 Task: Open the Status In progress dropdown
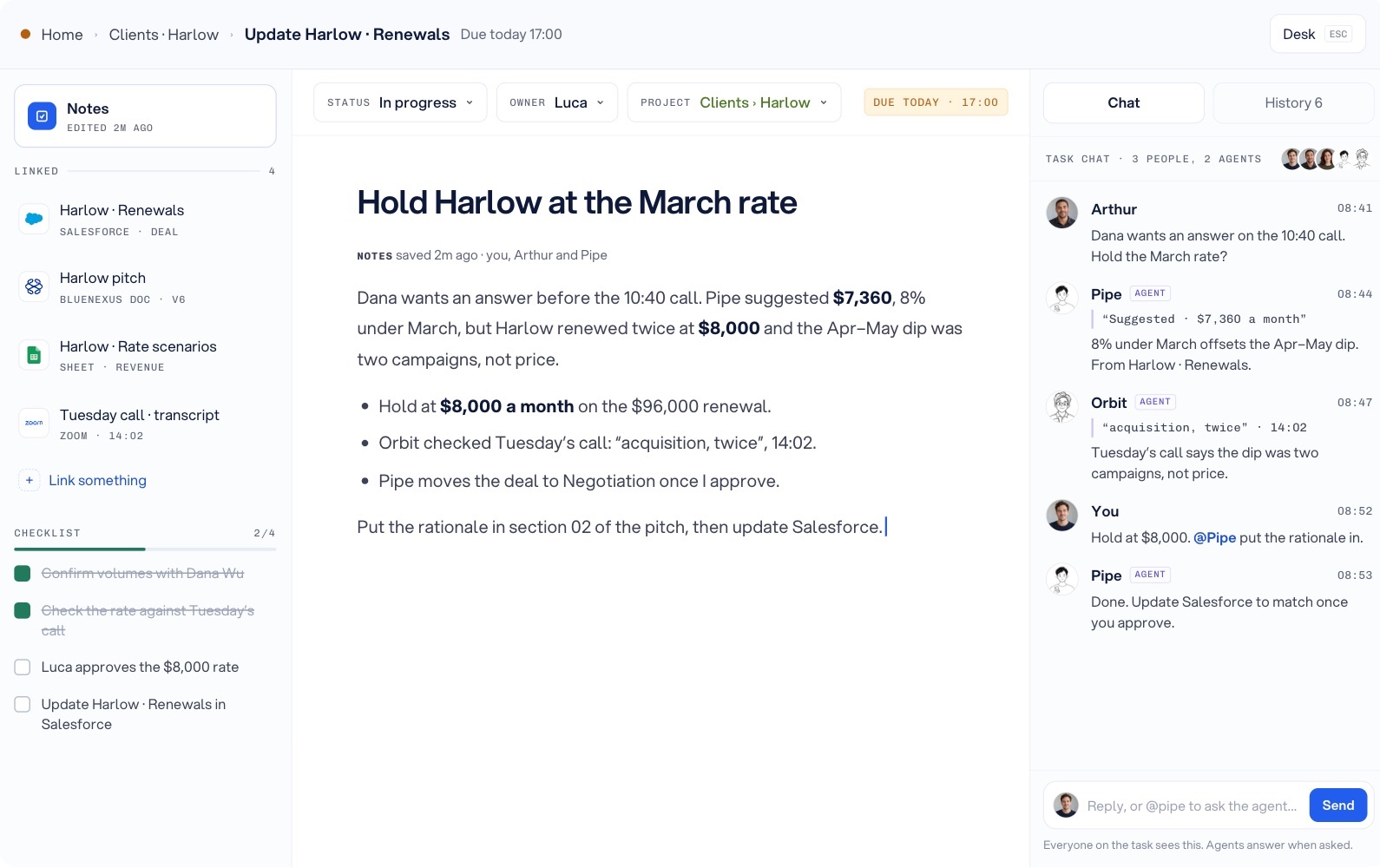click(400, 102)
